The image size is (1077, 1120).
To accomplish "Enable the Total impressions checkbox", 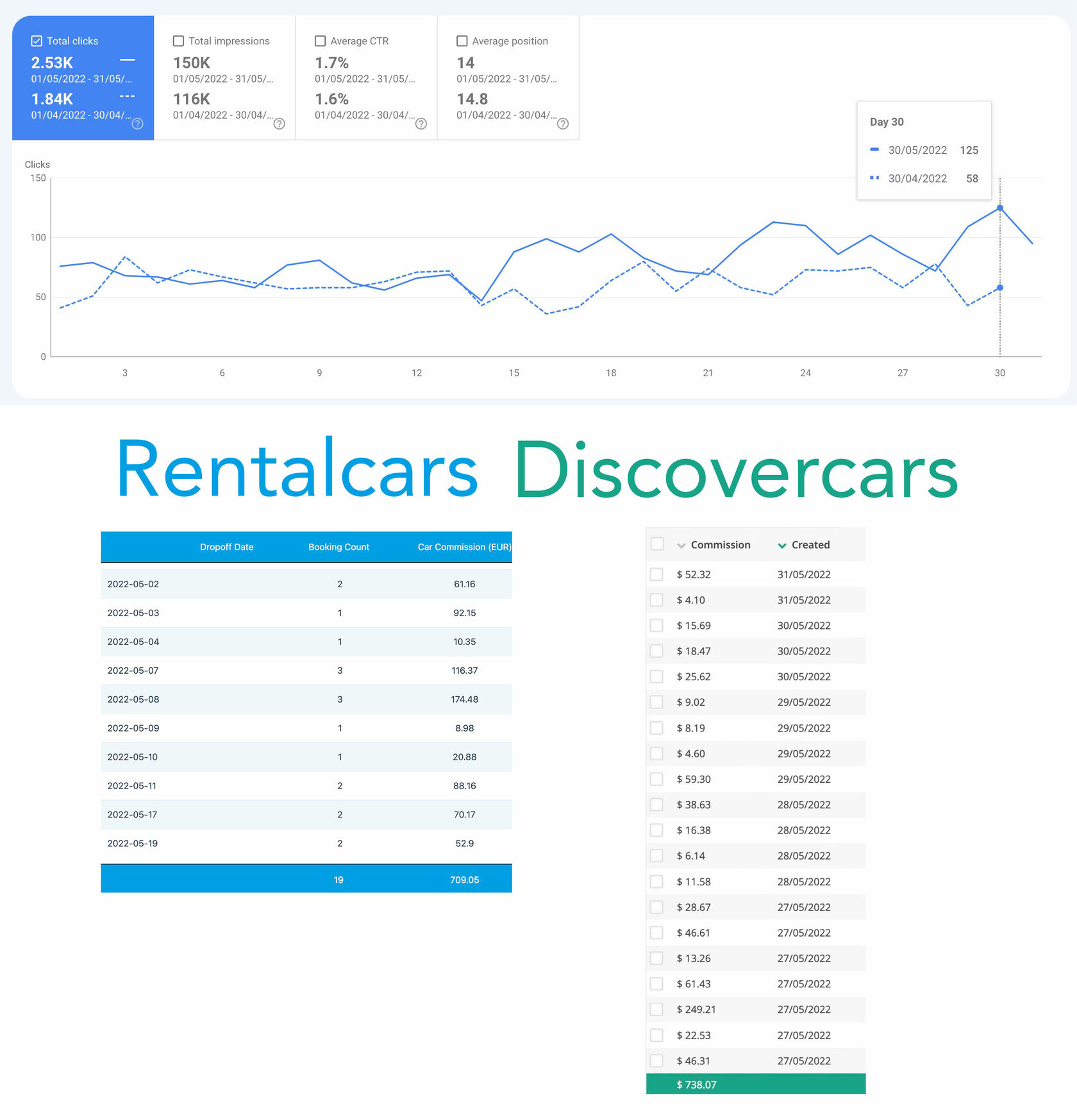I will point(178,41).
